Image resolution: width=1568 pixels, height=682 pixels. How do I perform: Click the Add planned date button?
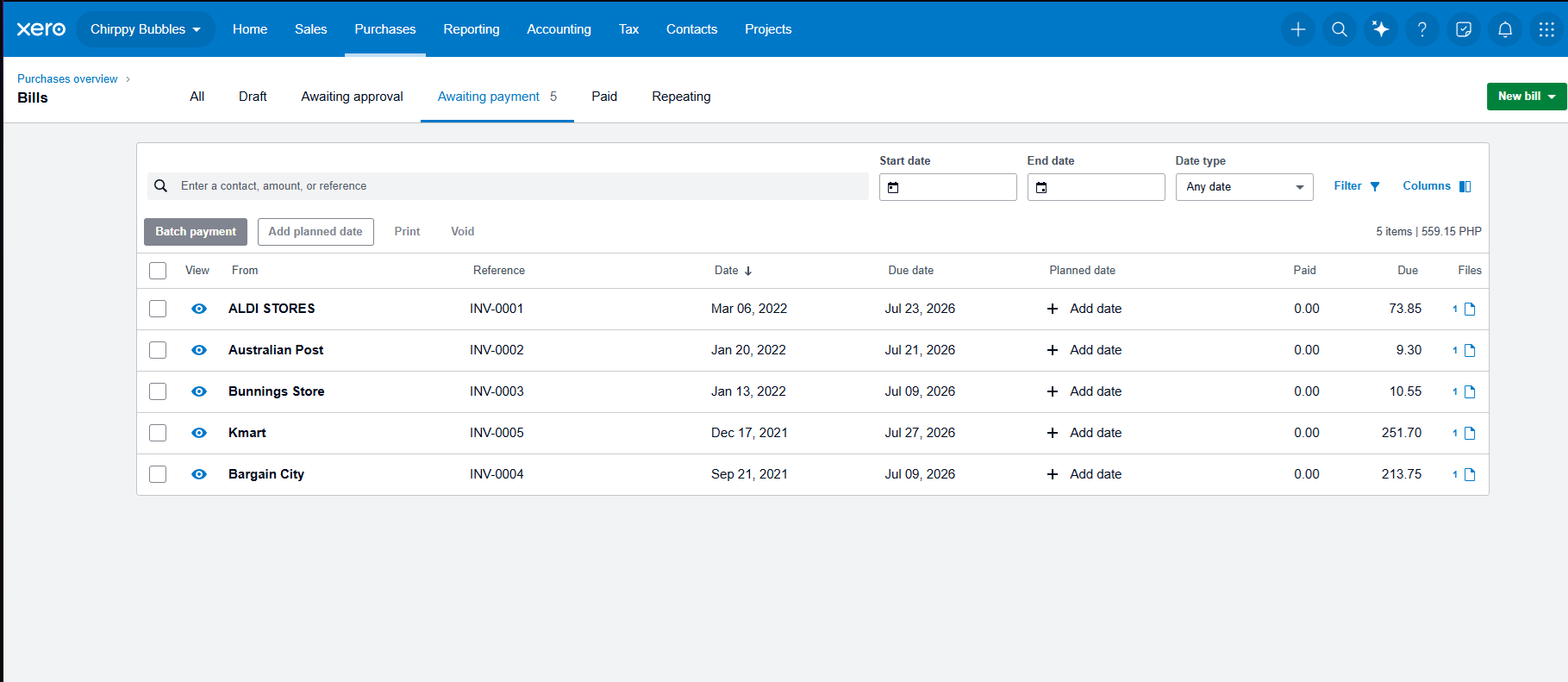tap(315, 232)
